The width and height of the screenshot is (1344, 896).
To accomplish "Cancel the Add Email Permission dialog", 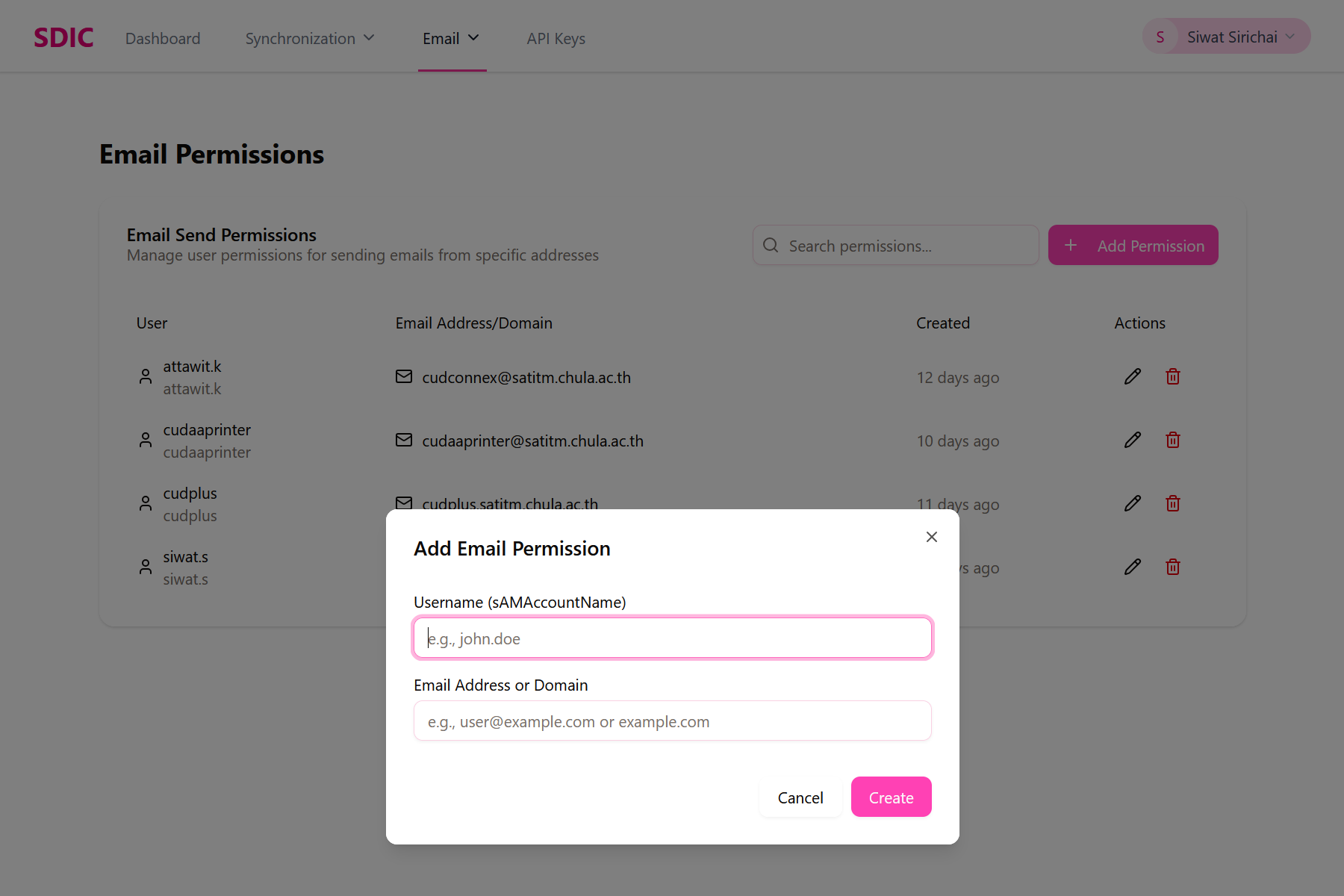I will [x=800, y=797].
